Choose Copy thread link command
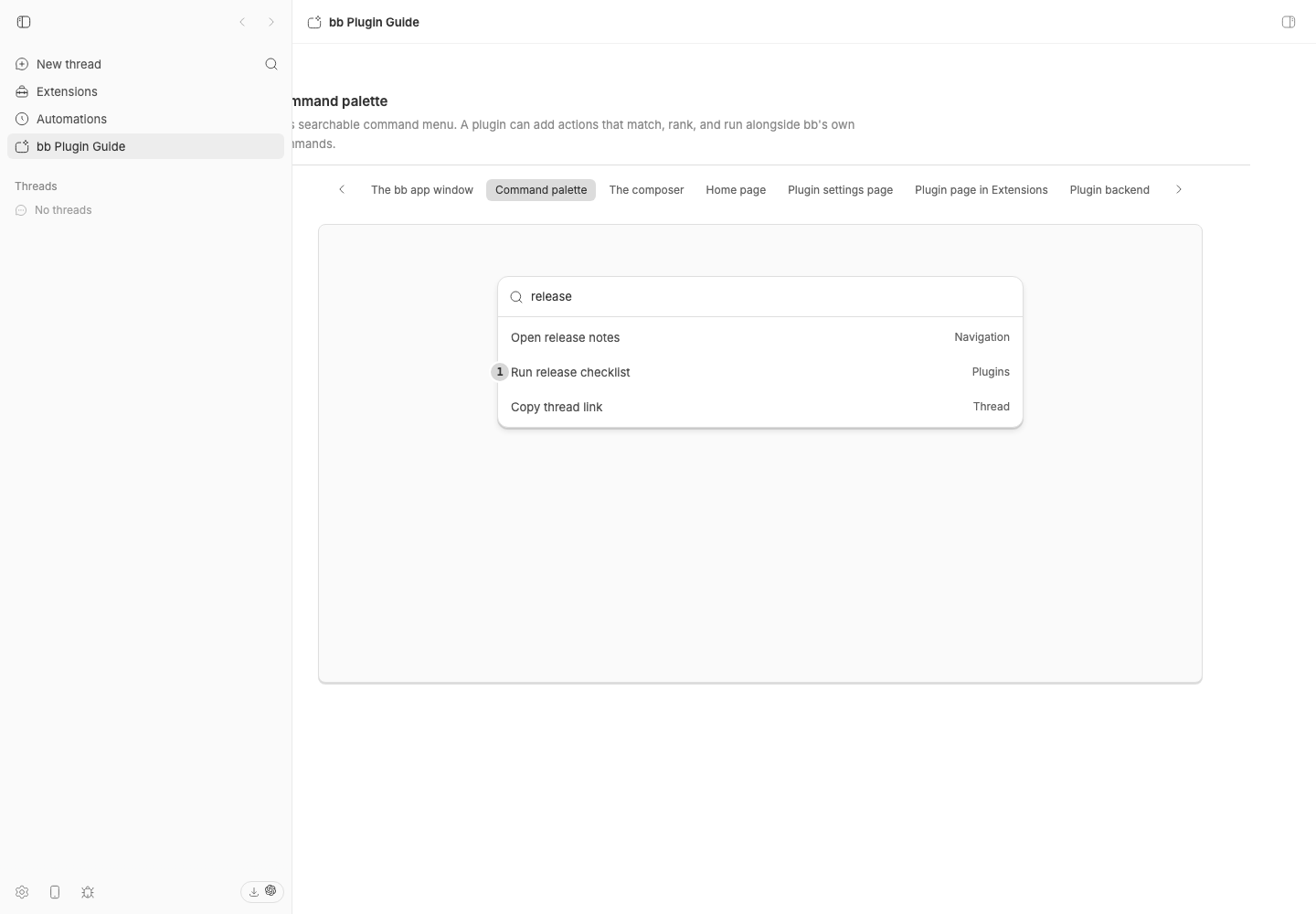The width and height of the screenshot is (1316, 914). click(x=760, y=407)
